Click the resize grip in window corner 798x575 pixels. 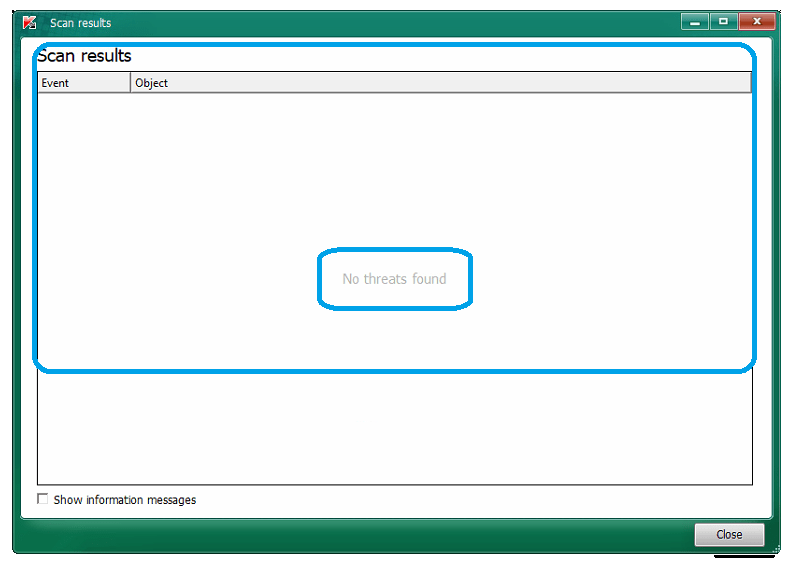point(773,549)
